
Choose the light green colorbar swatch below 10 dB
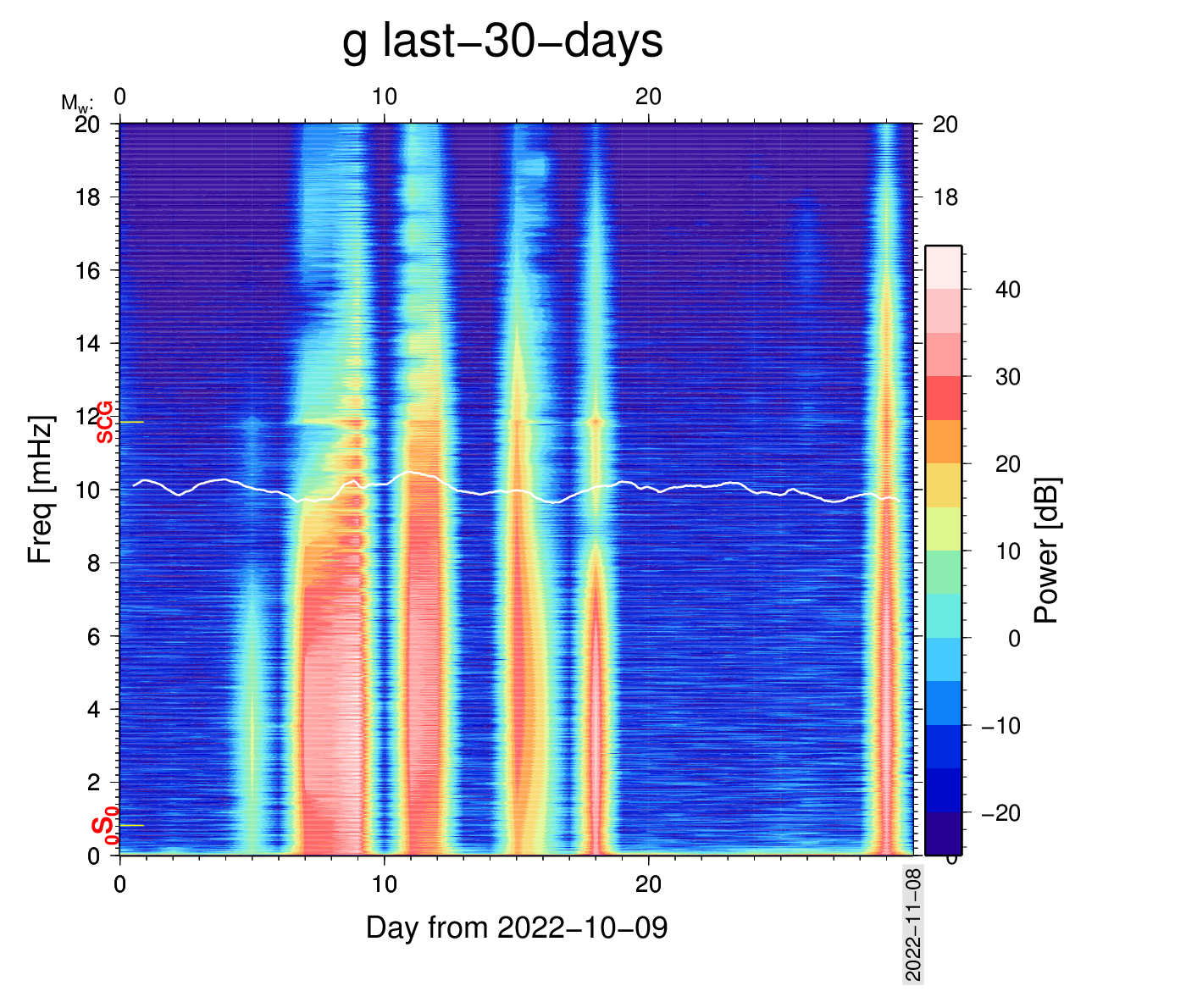[x=943, y=572]
